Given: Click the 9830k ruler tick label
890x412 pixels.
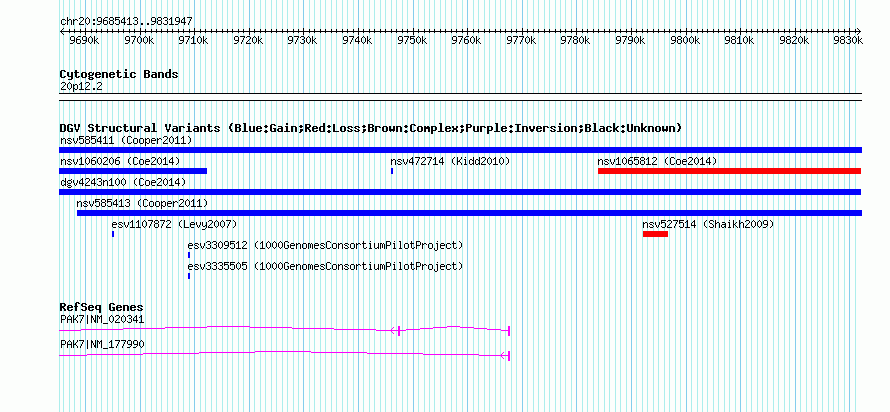Looking at the screenshot, I should click(847, 40).
